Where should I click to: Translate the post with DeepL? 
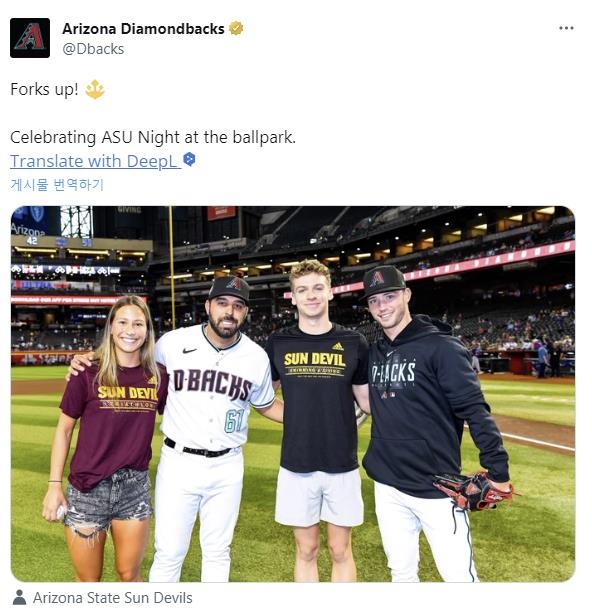[94, 161]
